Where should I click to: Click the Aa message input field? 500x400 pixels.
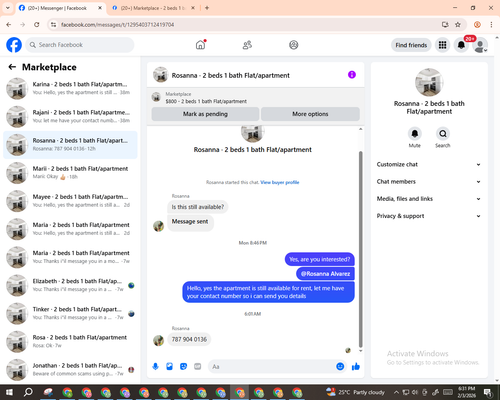point(272,367)
